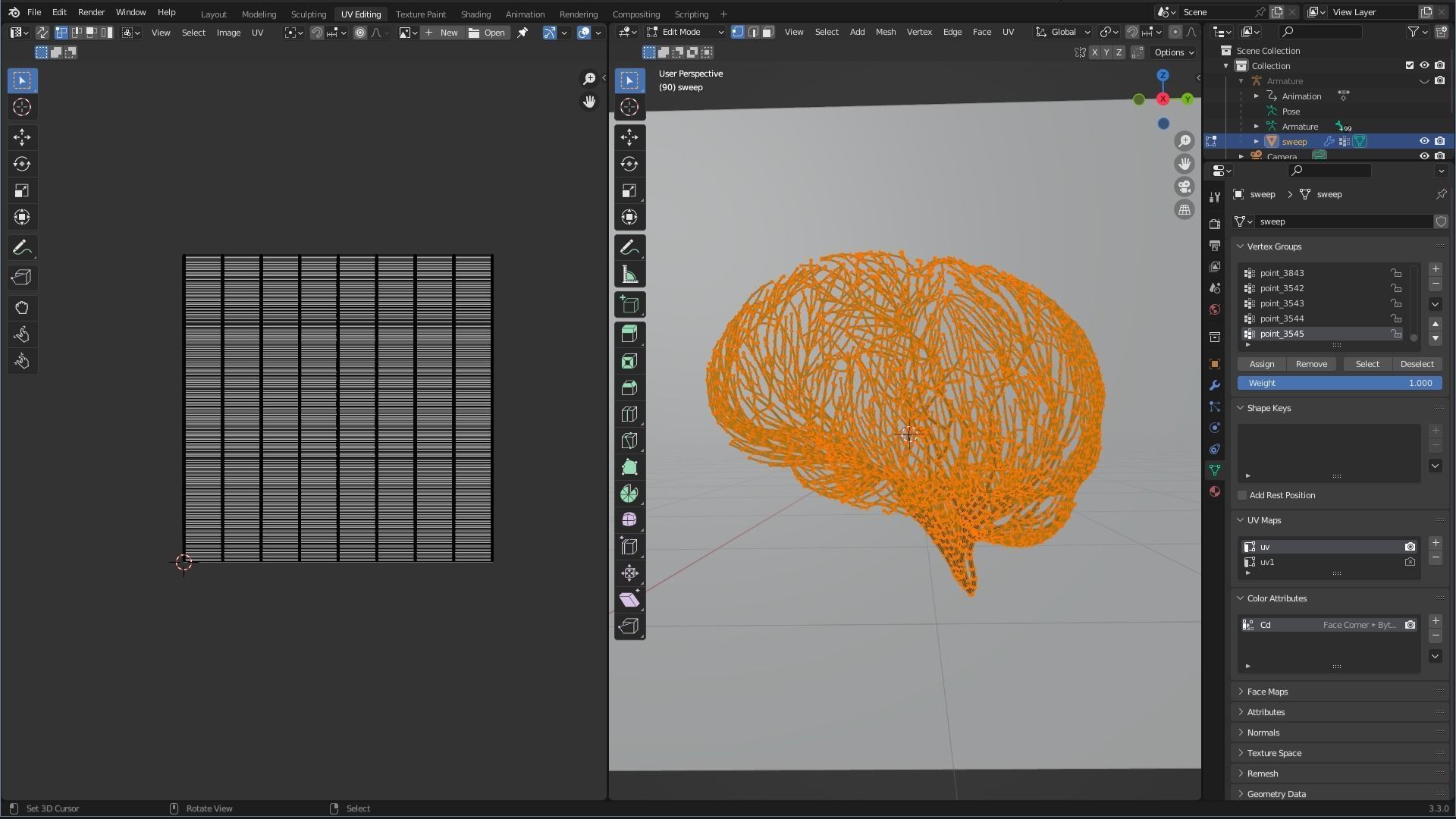Click the Assign vertex group button
The image size is (1456, 819).
(x=1262, y=364)
